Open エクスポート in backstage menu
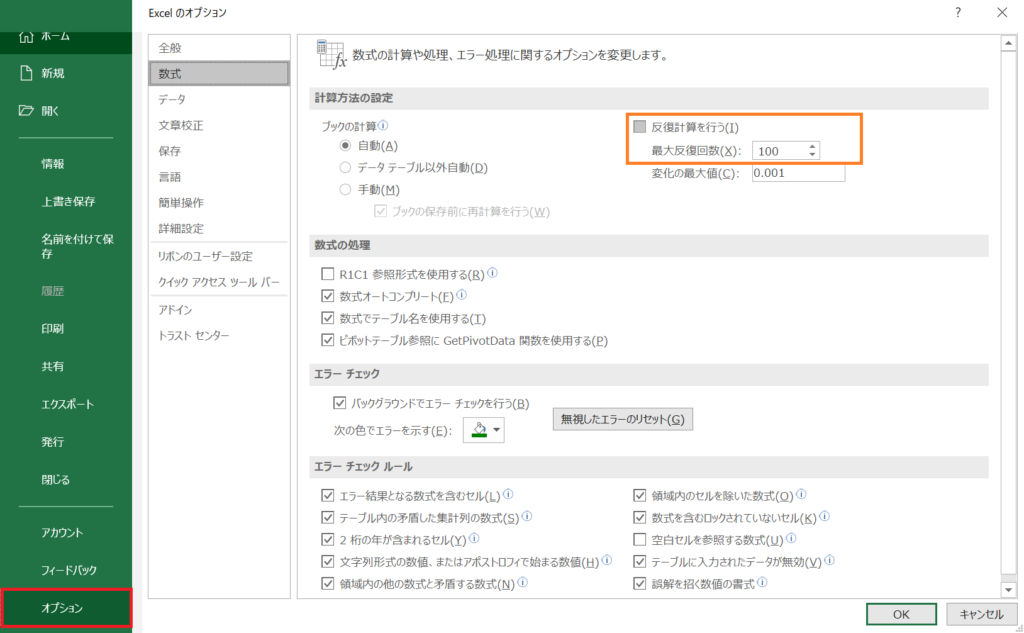The width and height of the screenshot is (1024, 633). tap(66, 404)
